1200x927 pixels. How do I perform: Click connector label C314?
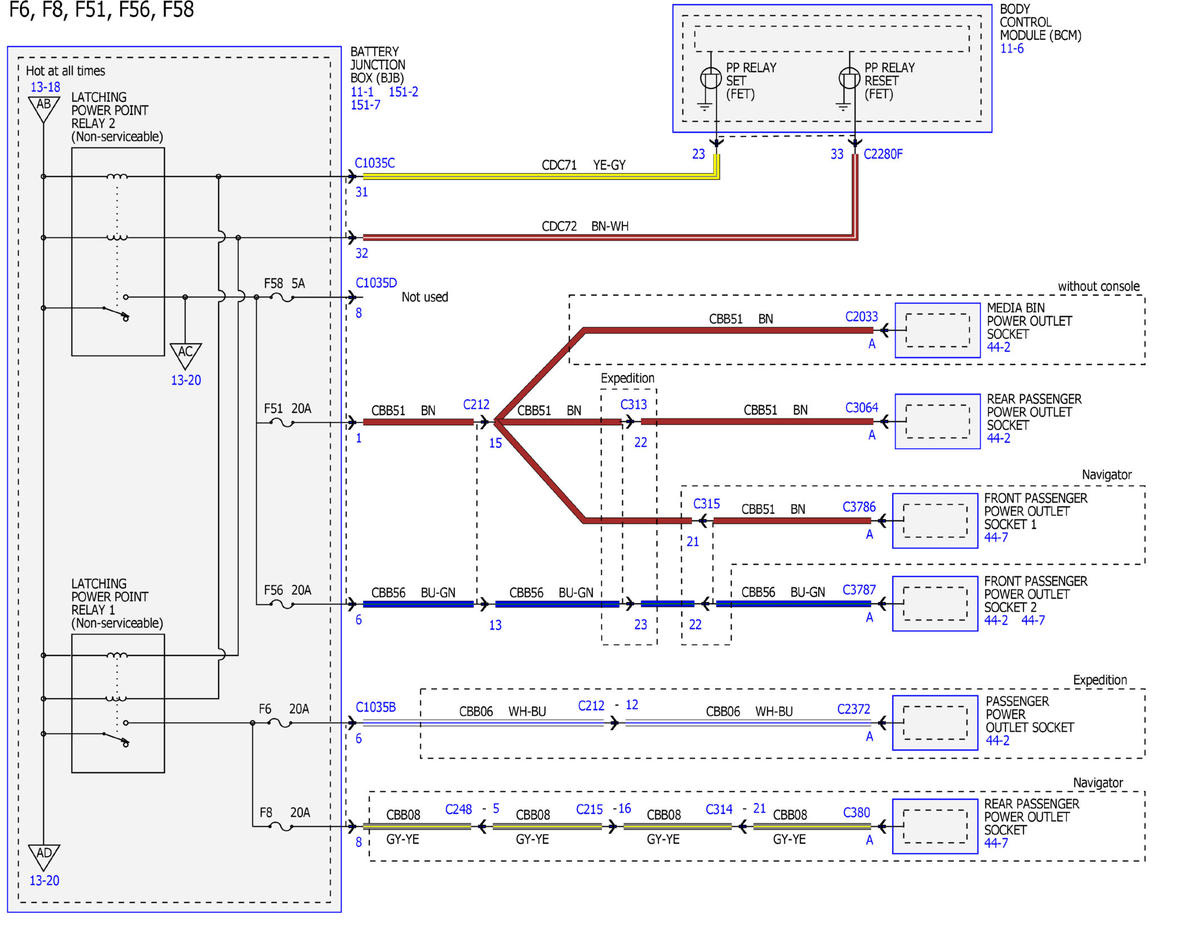(719, 809)
